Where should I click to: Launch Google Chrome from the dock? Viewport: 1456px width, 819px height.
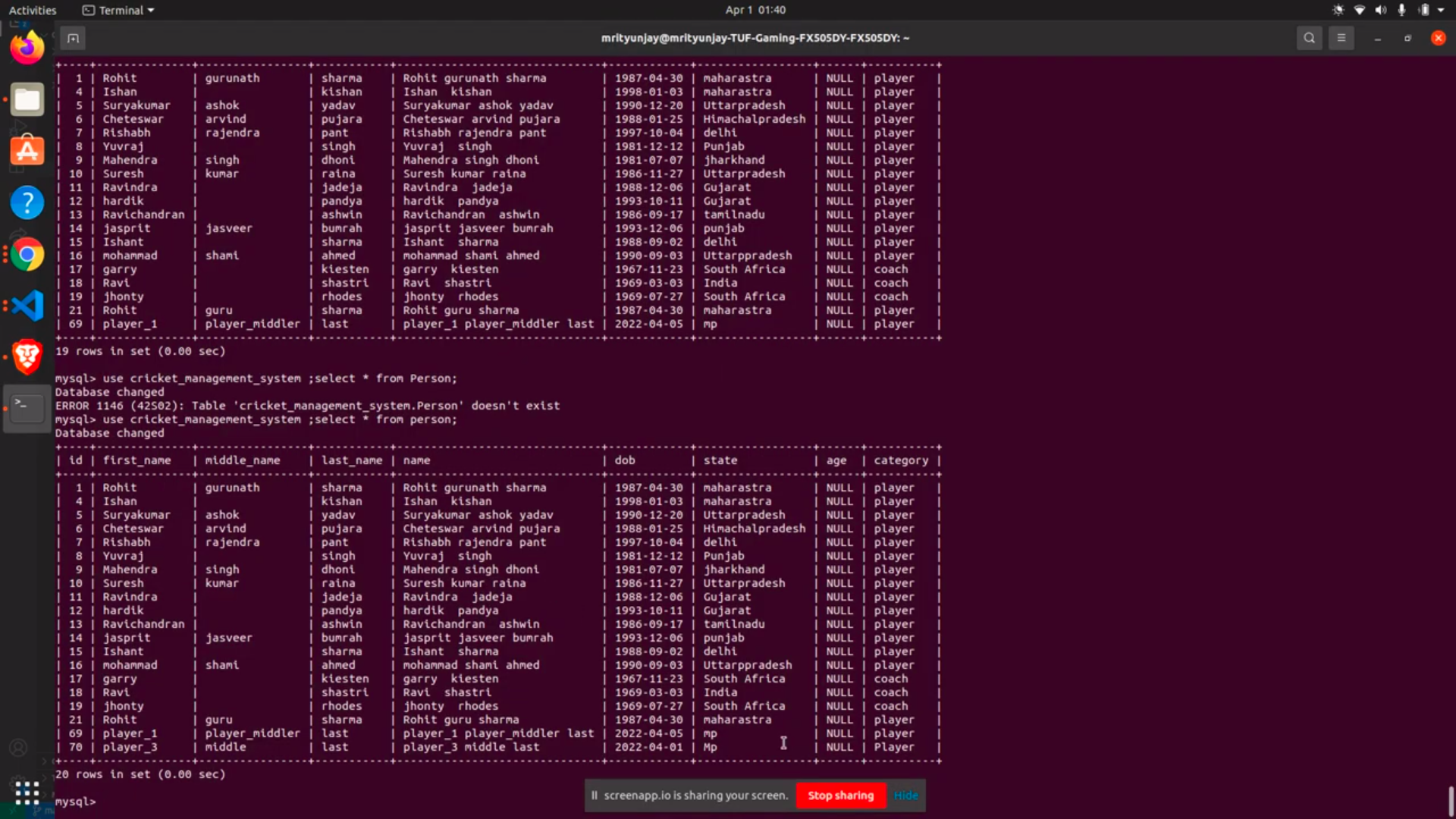tap(27, 254)
